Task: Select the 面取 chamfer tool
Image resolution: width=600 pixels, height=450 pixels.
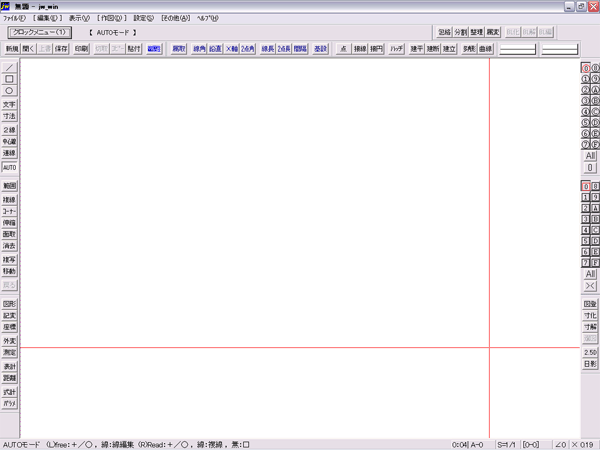Action: (9, 234)
